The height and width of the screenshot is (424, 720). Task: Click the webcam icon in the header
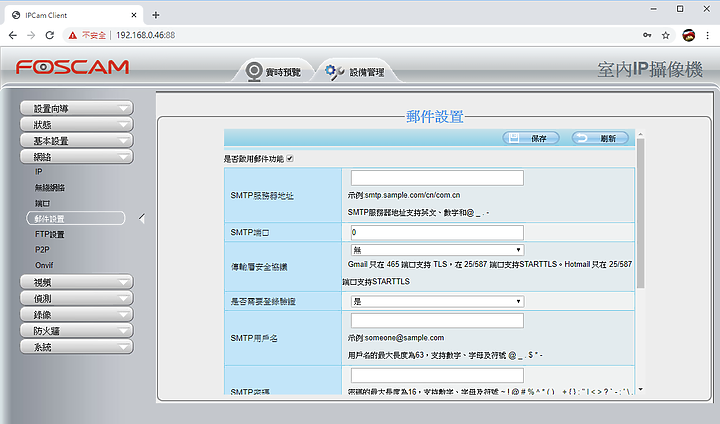(x=253, y=72)
